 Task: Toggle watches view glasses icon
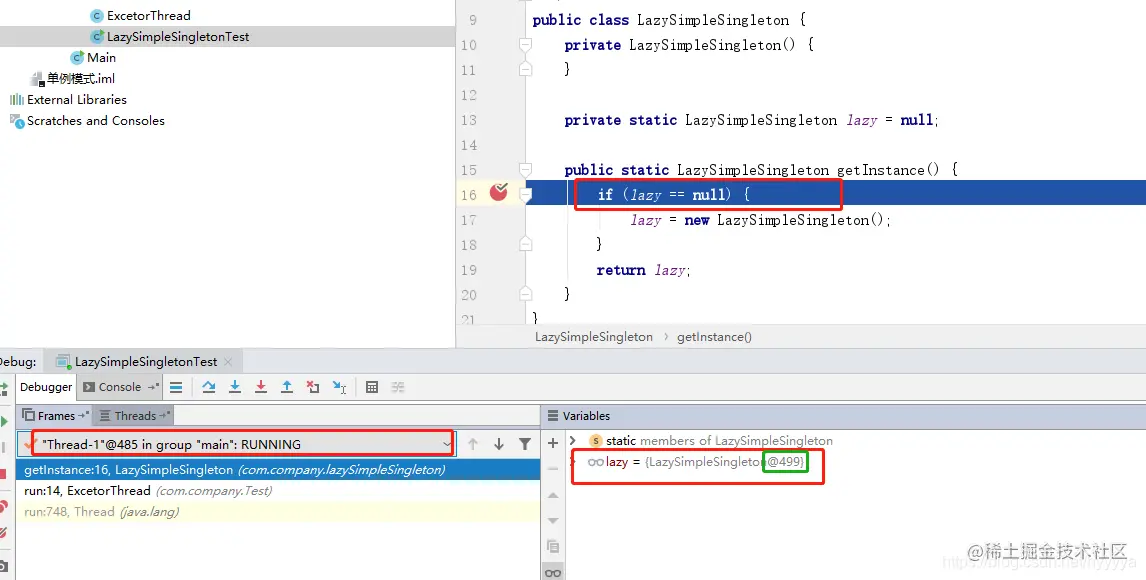[x=553, y=573]
